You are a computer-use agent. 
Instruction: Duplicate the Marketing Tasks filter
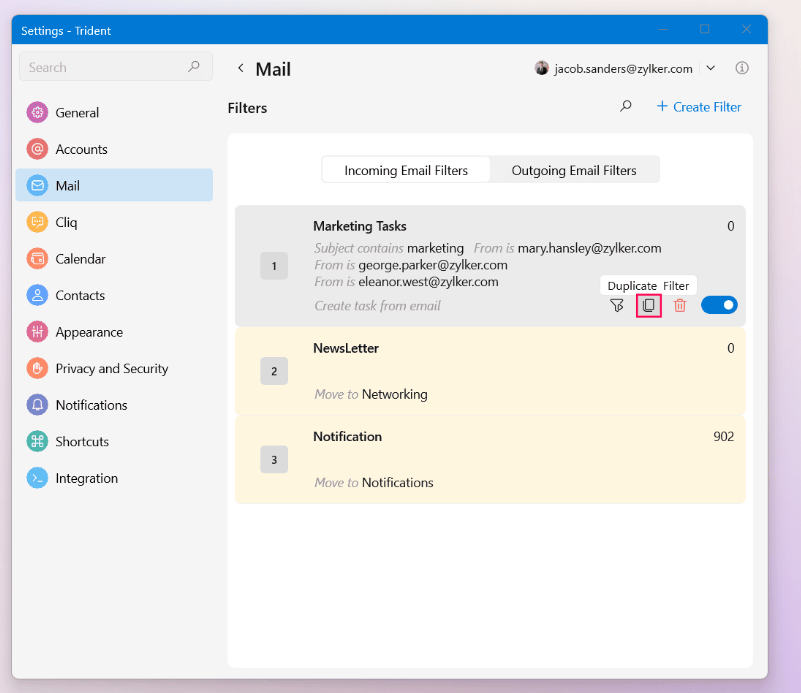[x=649, y=305]
